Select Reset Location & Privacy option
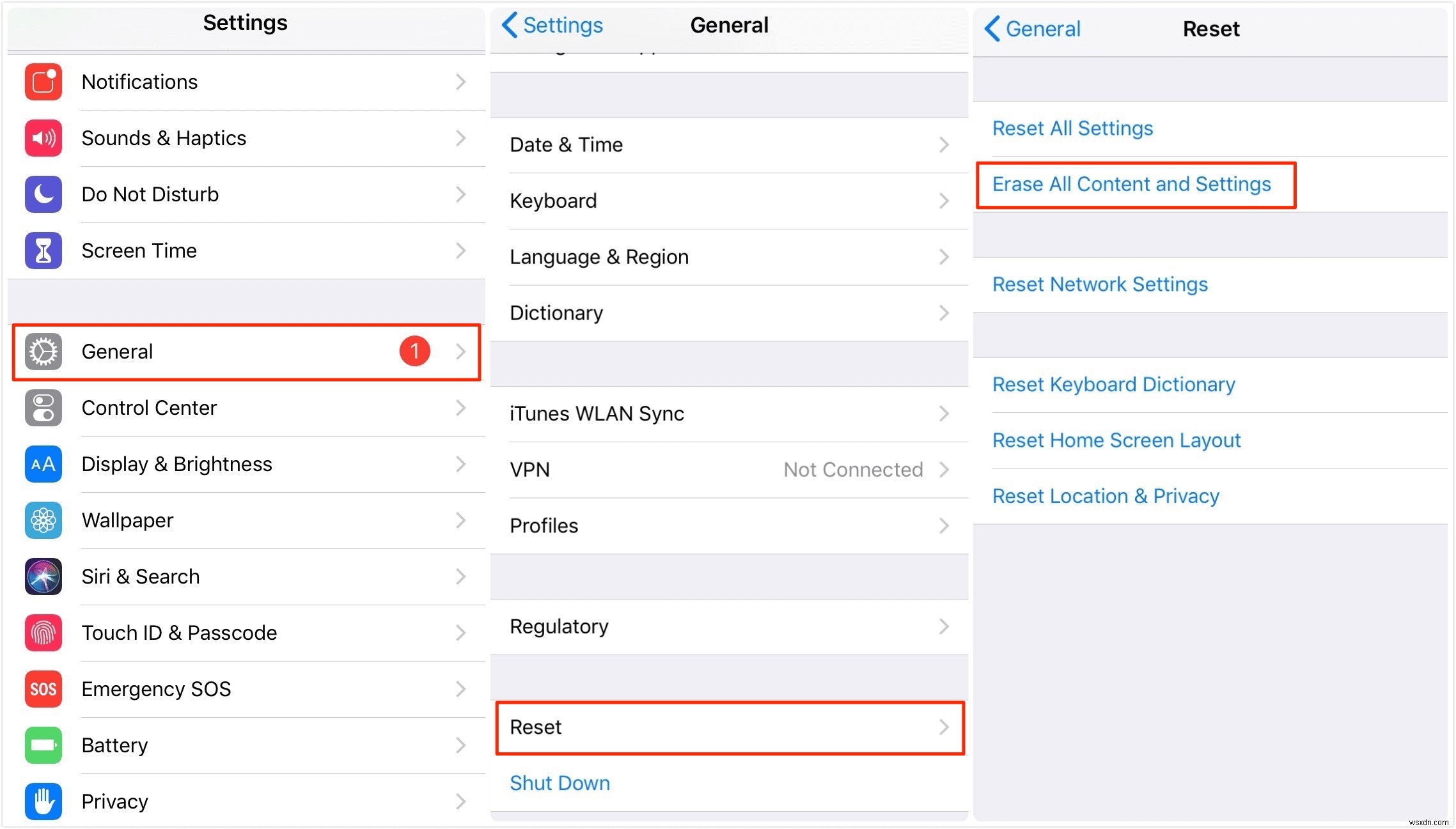Image resolution: width=1456 pixels, height=829 pixels. (x=1108, y=497)
